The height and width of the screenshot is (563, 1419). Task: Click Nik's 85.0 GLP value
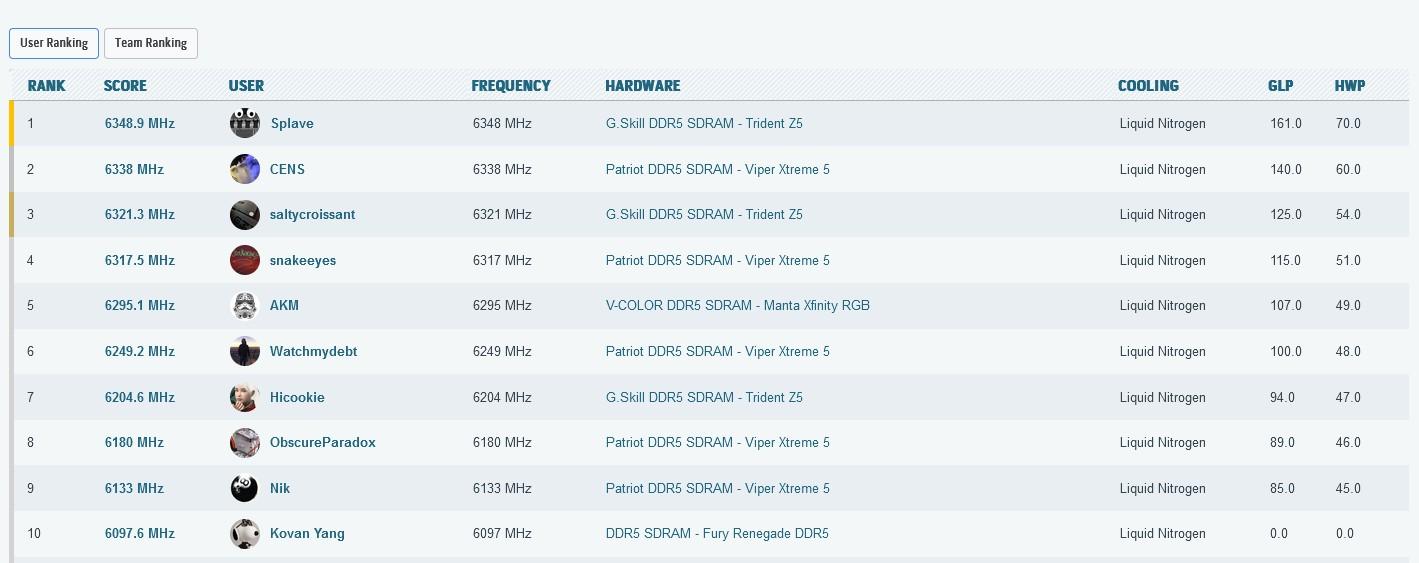1282,488
